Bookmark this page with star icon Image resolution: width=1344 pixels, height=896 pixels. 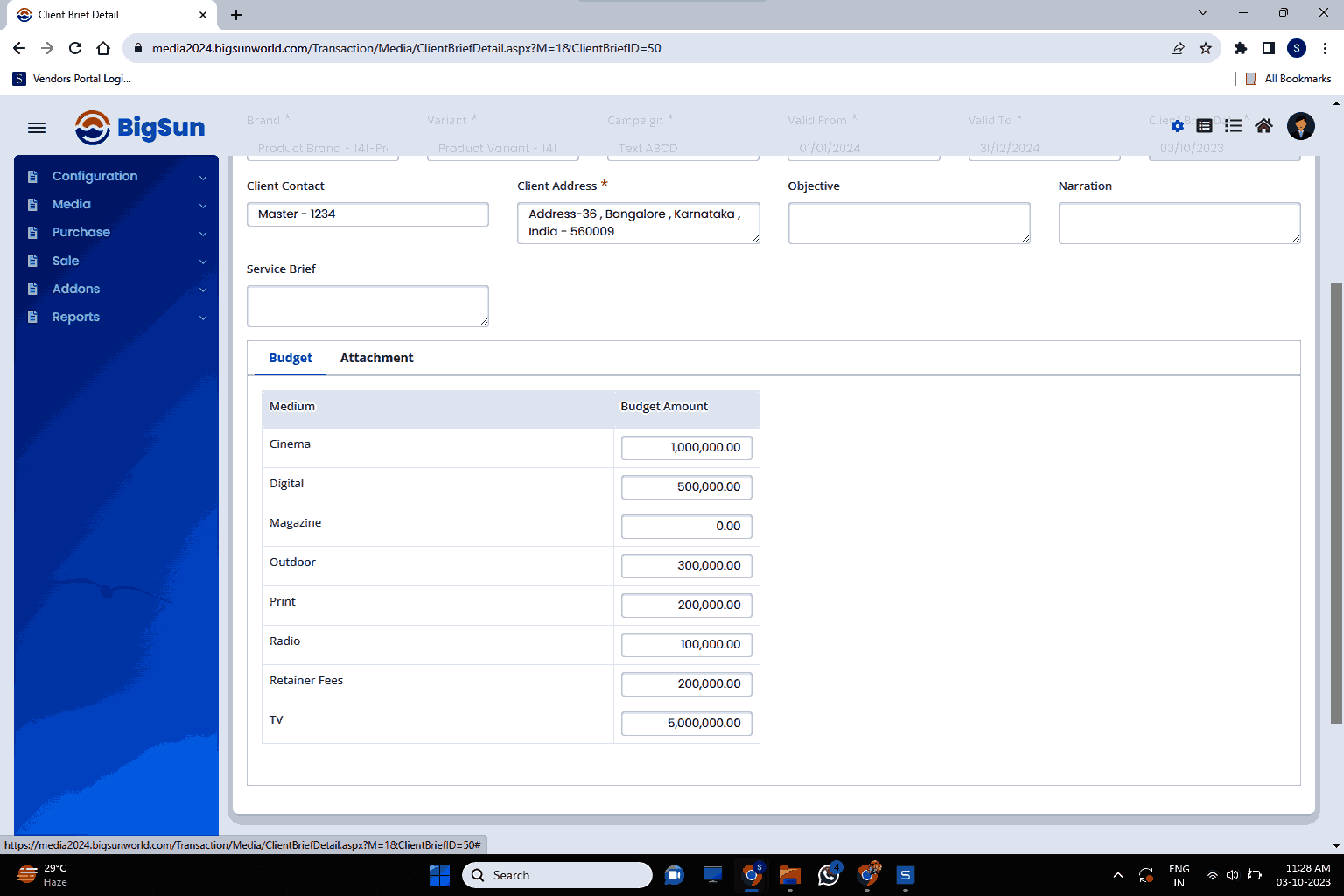[x=1206, y=48]
